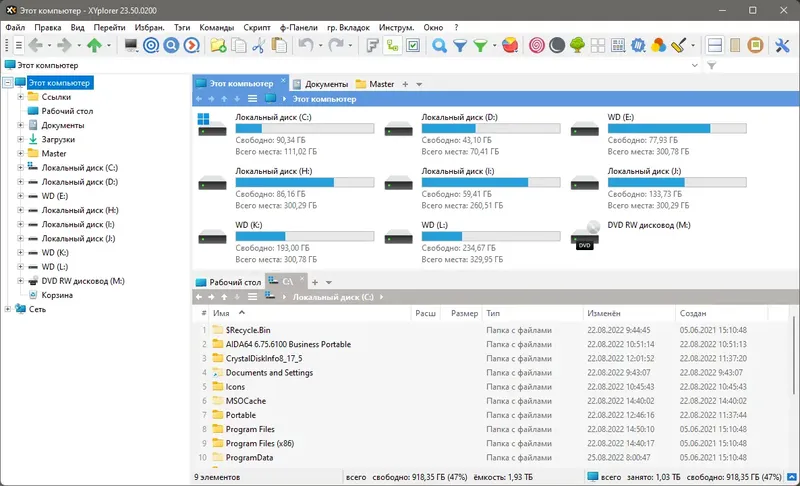
Task: Toggle the checkbox selection toolbar icon
Action: [413, 45]
